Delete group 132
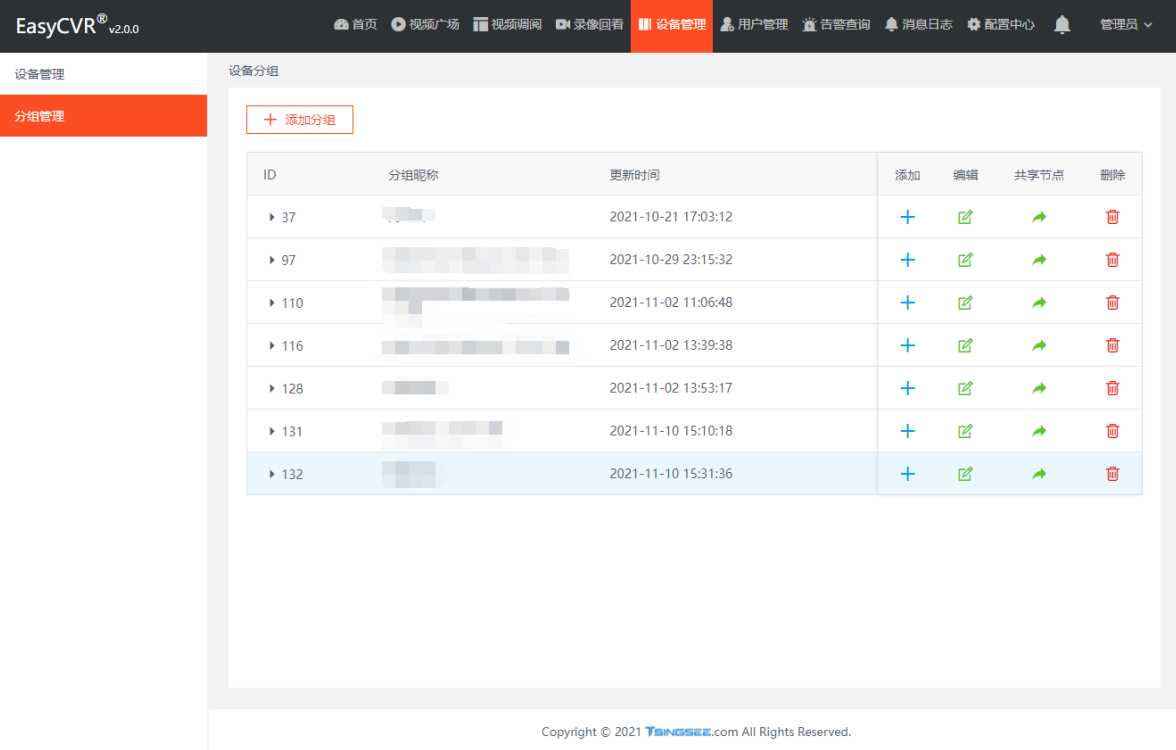1176x750 pixels. click(x=1112, y=474)
